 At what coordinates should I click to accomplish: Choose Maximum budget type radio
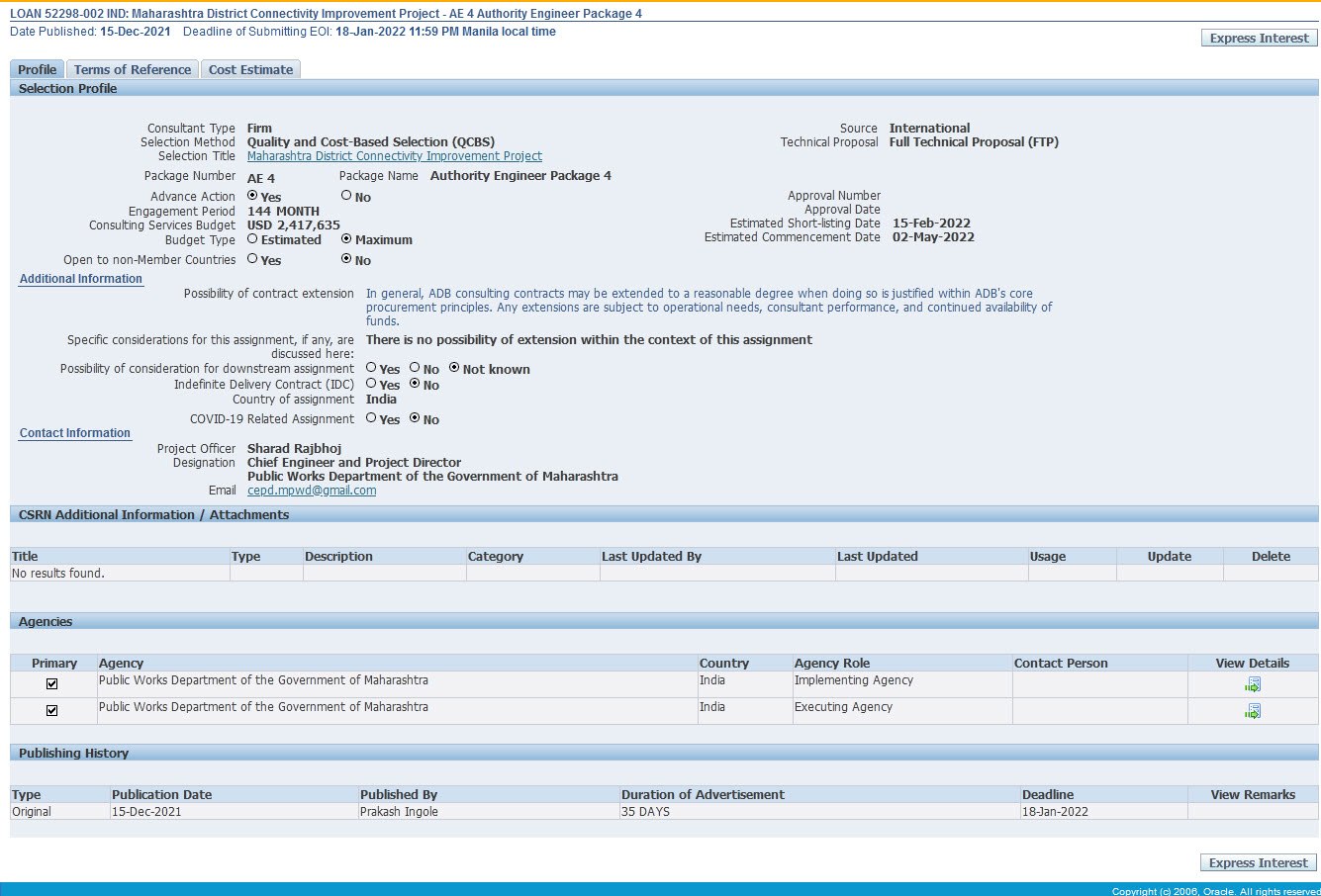[x=346, y=238]
